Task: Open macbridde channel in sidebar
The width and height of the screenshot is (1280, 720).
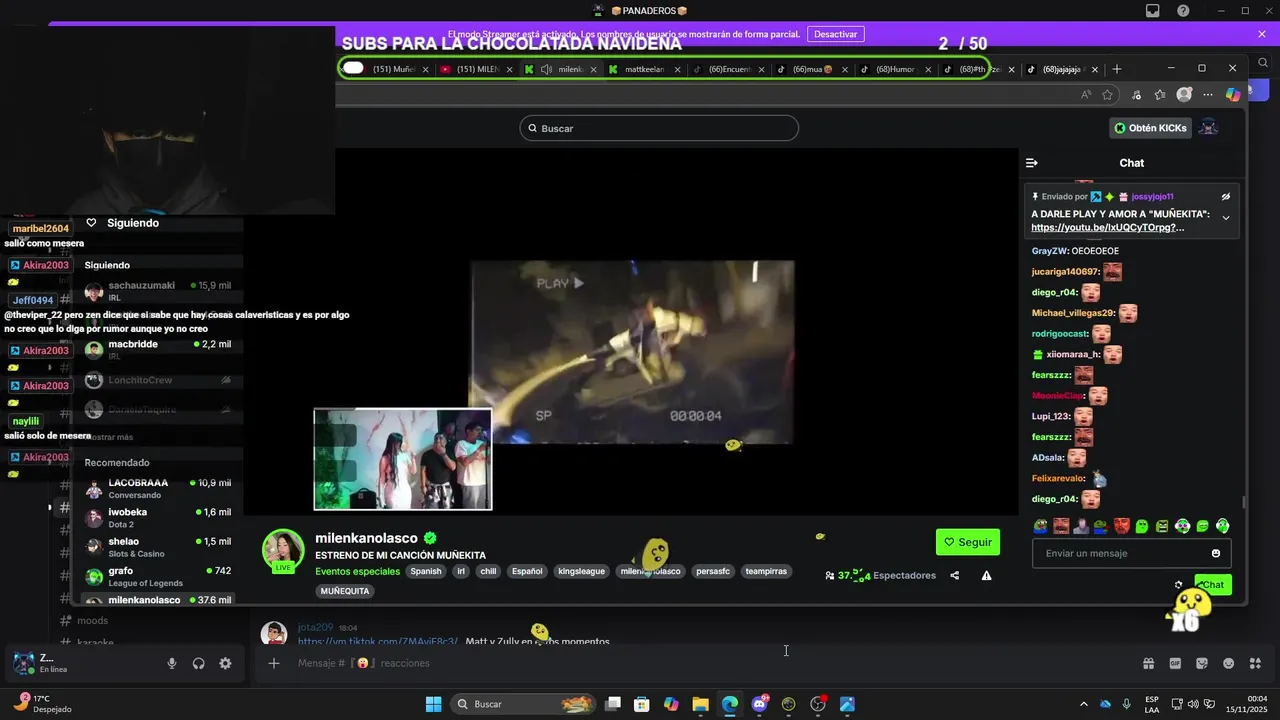Action: coord(158,349)
